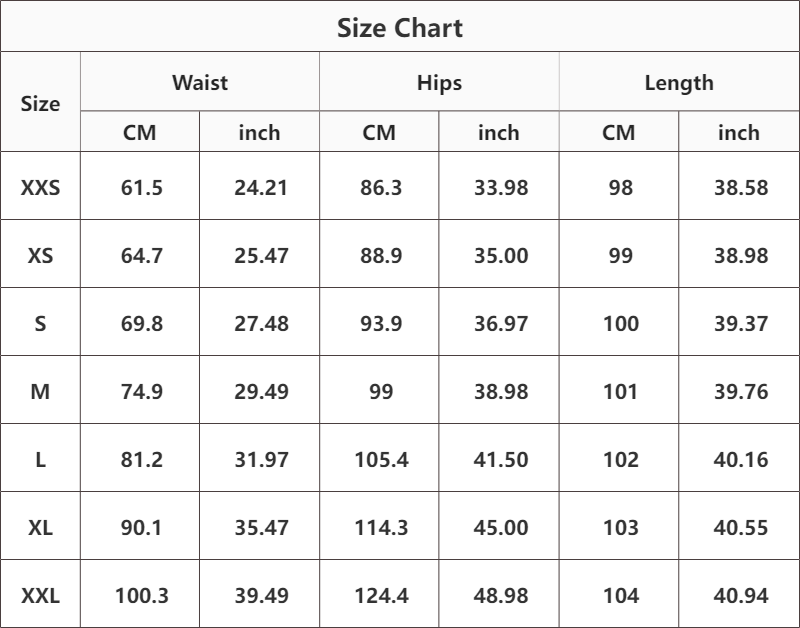Select hips inch value 45.00
Screen dimensions: 800x628
click(x=501, y=528)
